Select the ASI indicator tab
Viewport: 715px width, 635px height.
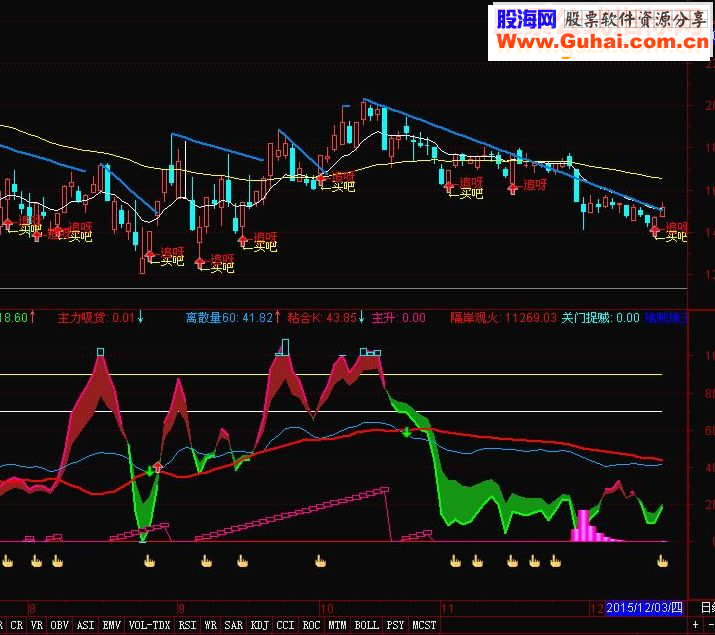pos(86,625)
